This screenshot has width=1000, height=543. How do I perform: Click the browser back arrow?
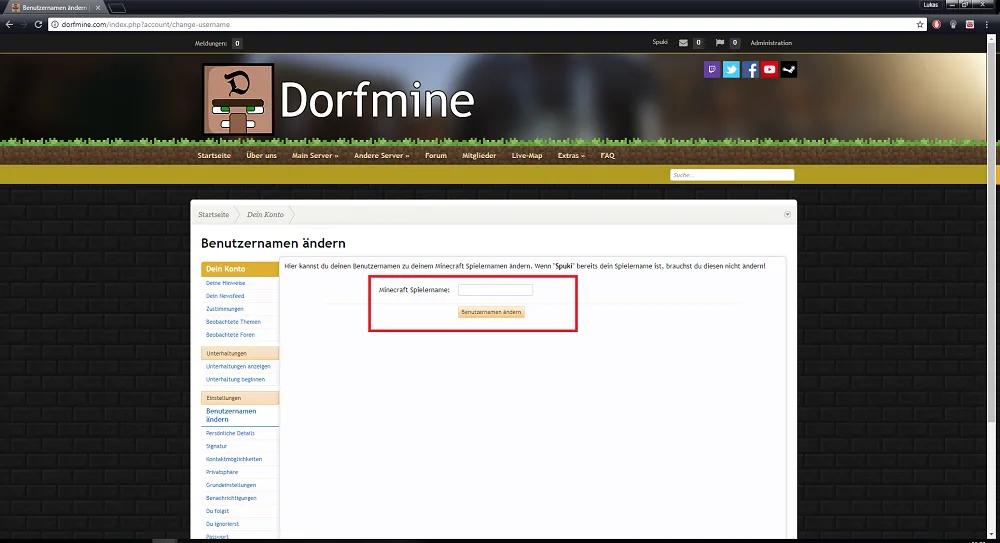[9, 24]
